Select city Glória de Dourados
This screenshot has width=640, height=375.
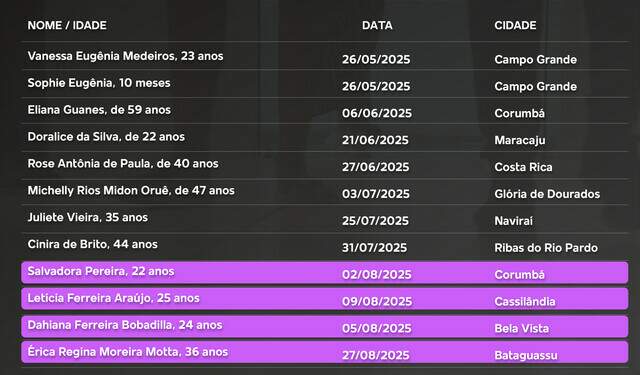tap(547, 194)
